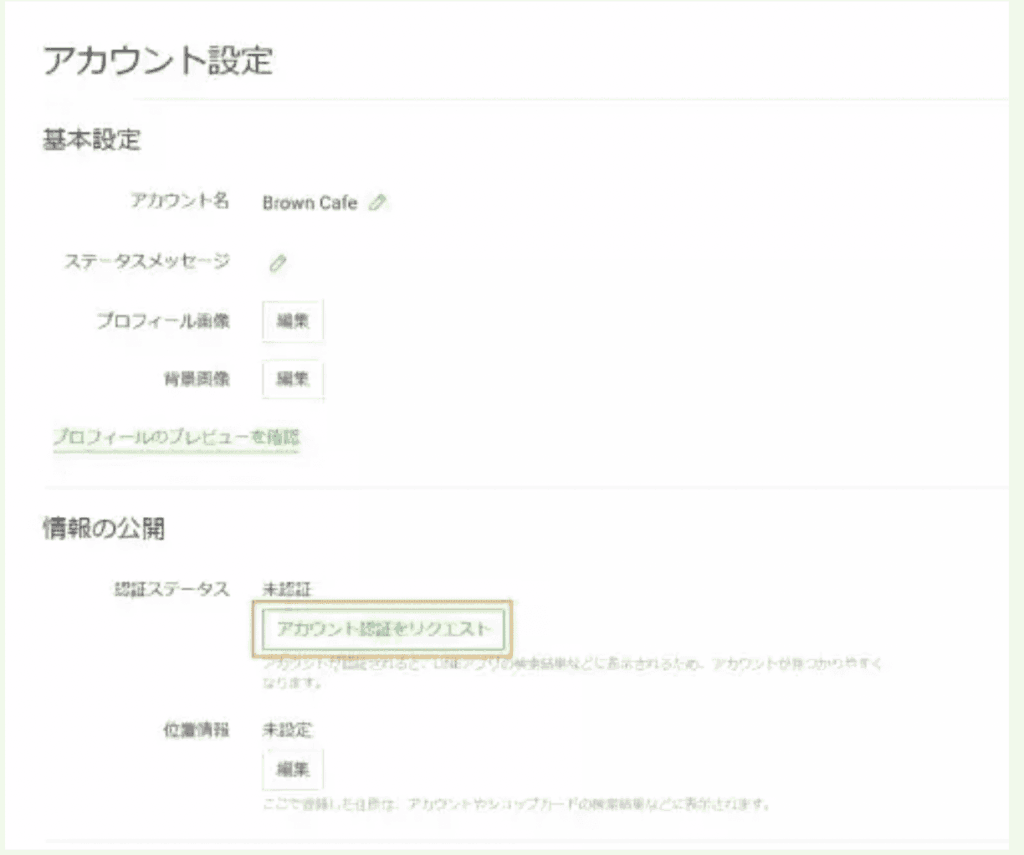Click the pencil icon for ステータスメッセージ
Viewport: 1024px width, 855px height.
pos(278,263)
